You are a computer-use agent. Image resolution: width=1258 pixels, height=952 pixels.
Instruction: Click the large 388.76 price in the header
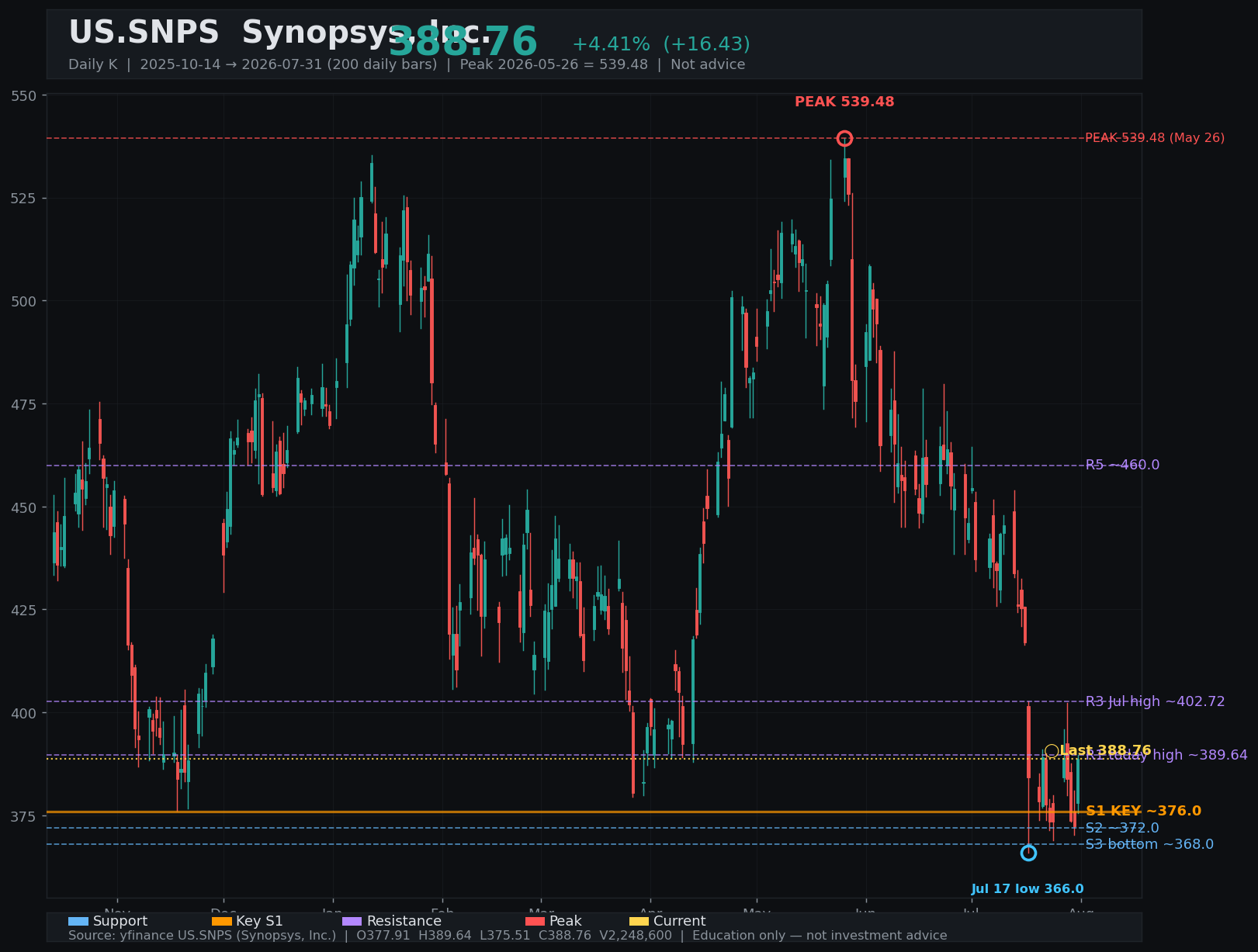coord(463,42)
